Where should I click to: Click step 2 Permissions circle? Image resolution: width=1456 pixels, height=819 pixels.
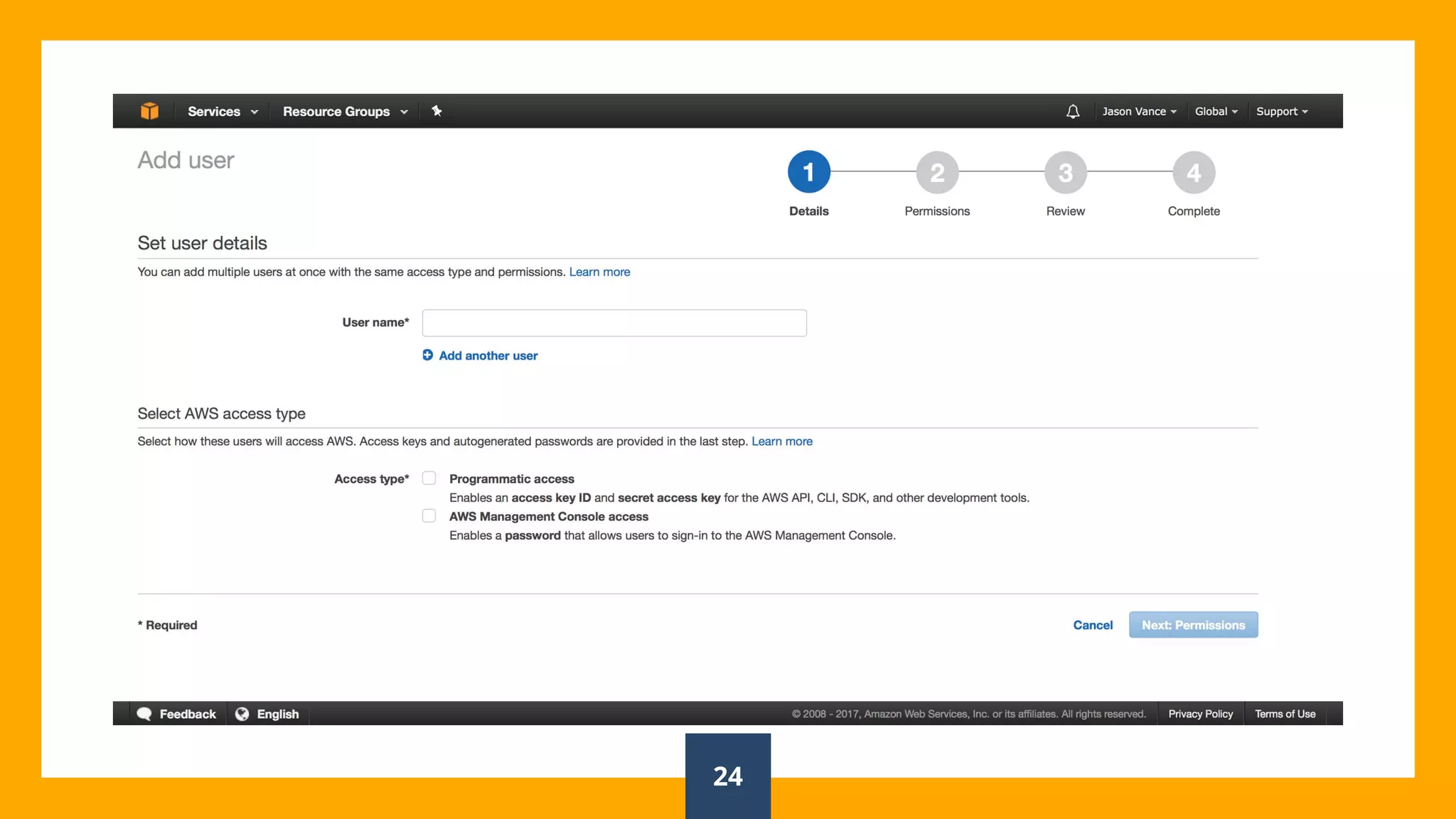click(x=937, y=172)
